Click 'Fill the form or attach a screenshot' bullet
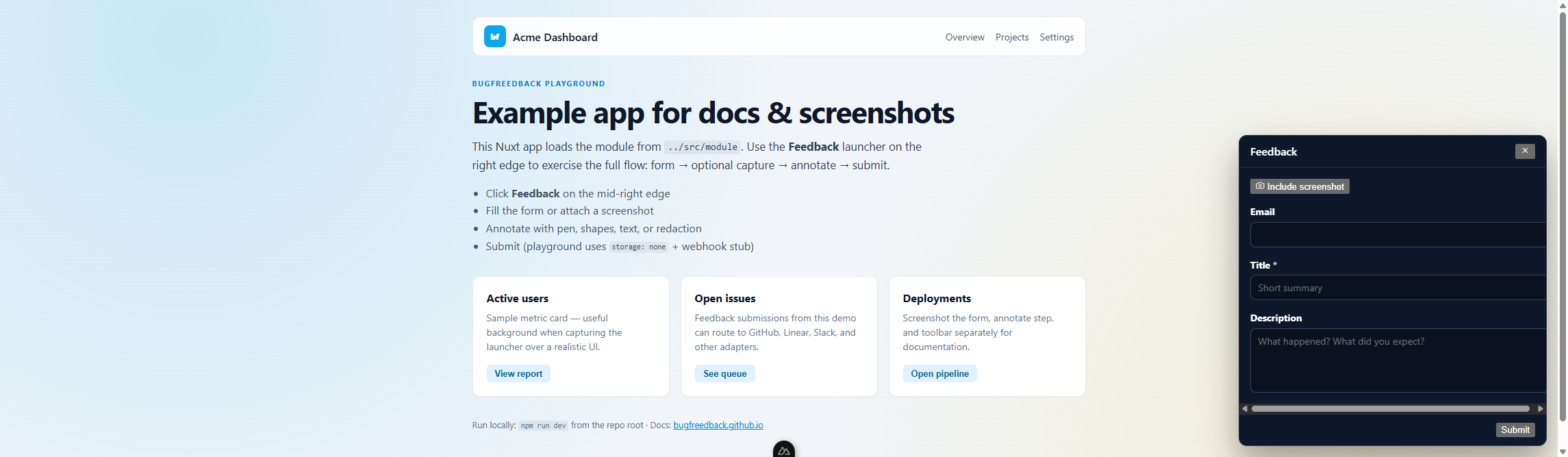The height and width of the screenshot is (457, 1568). [569, 211]
